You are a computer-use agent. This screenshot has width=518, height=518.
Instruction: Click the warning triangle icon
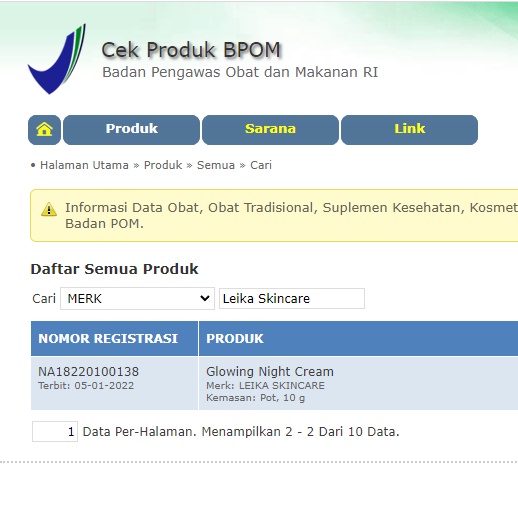49,210
